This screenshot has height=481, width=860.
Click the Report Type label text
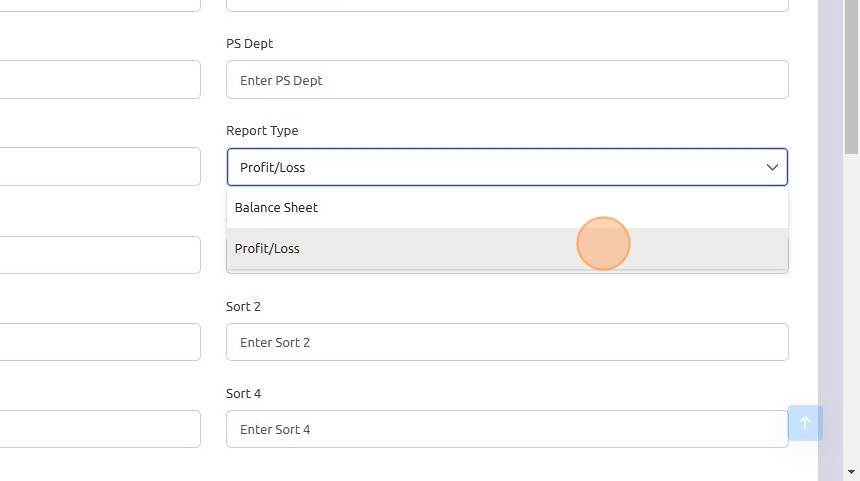(262, 131)
